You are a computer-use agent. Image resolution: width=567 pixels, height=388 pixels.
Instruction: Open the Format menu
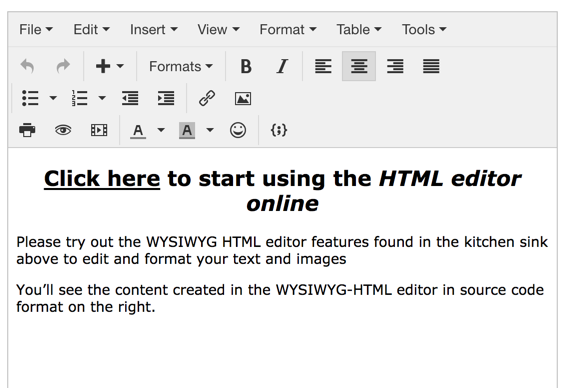[x=288, y=30]
